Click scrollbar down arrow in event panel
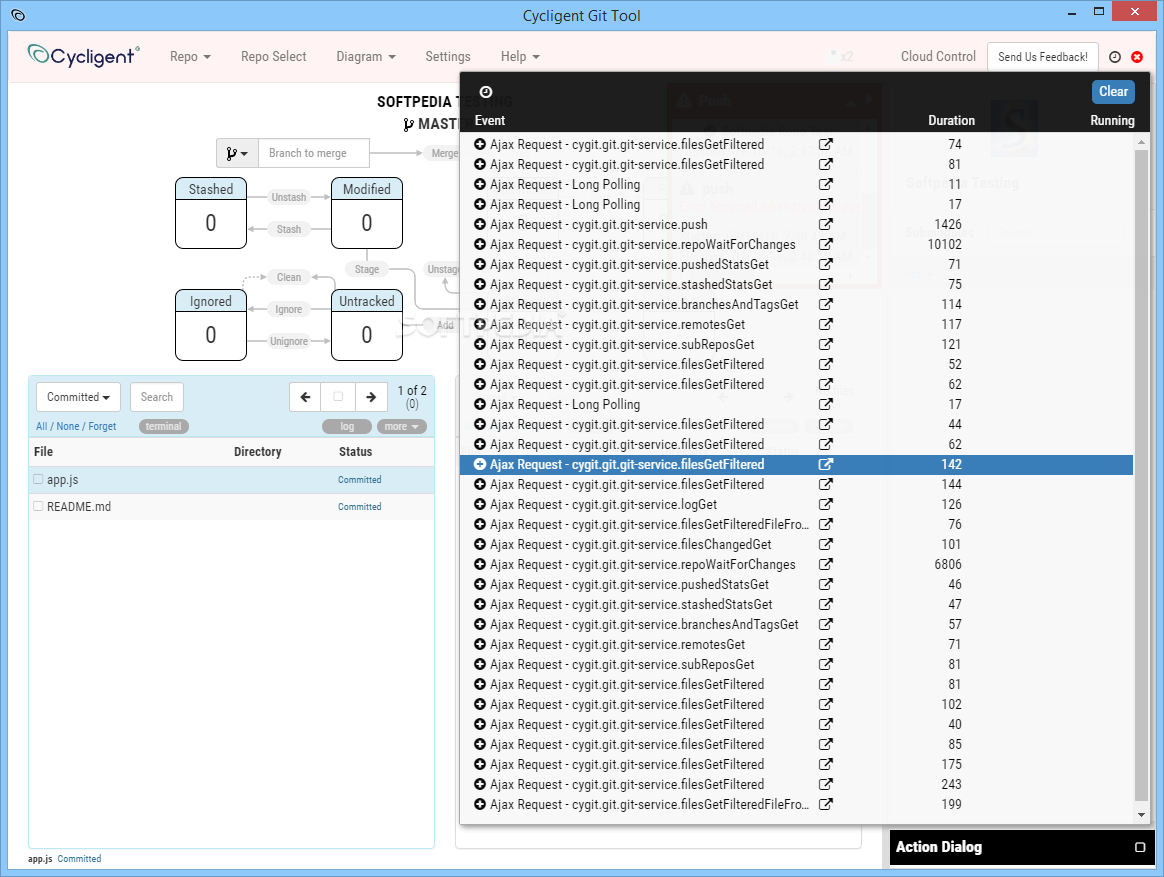Image resolution: width=1164 pixels, height=877 pixels. pyautogui.click(x=1142, y=815)
